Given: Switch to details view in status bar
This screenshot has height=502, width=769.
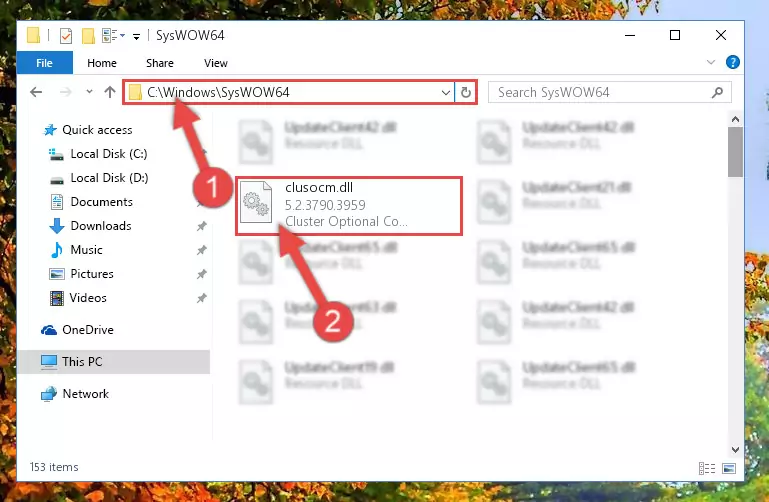Looking at the screenshot, I should pos(707,469).
